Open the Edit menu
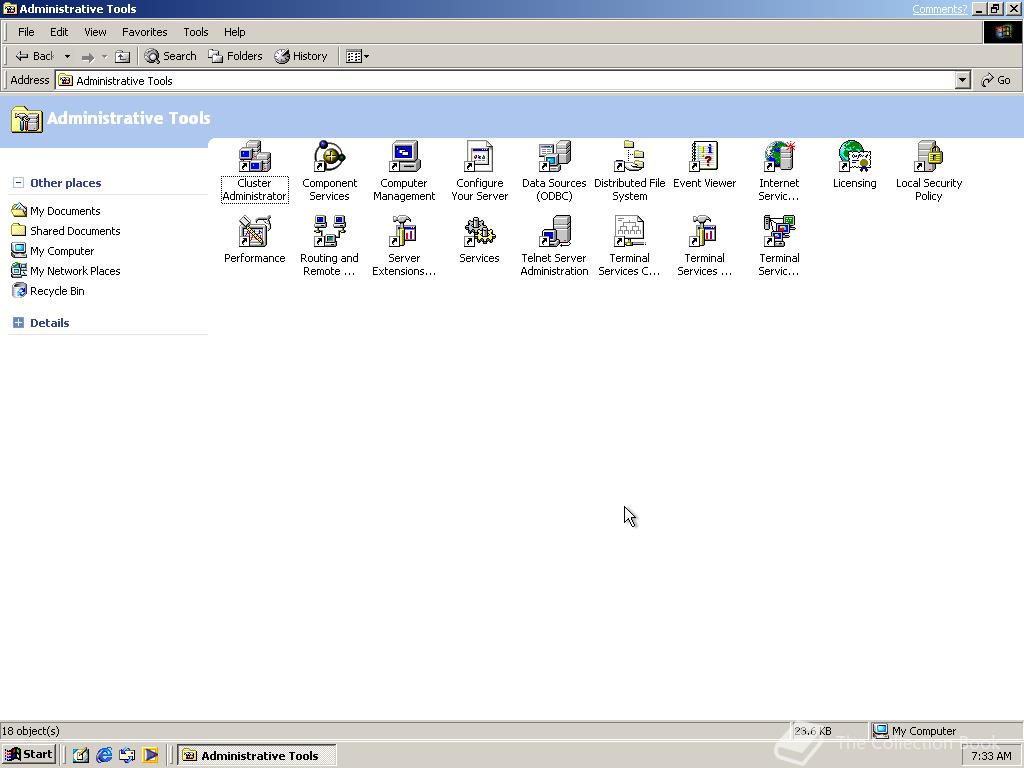The height and width of the screenshot is (768, 1024). coord(59,32)
